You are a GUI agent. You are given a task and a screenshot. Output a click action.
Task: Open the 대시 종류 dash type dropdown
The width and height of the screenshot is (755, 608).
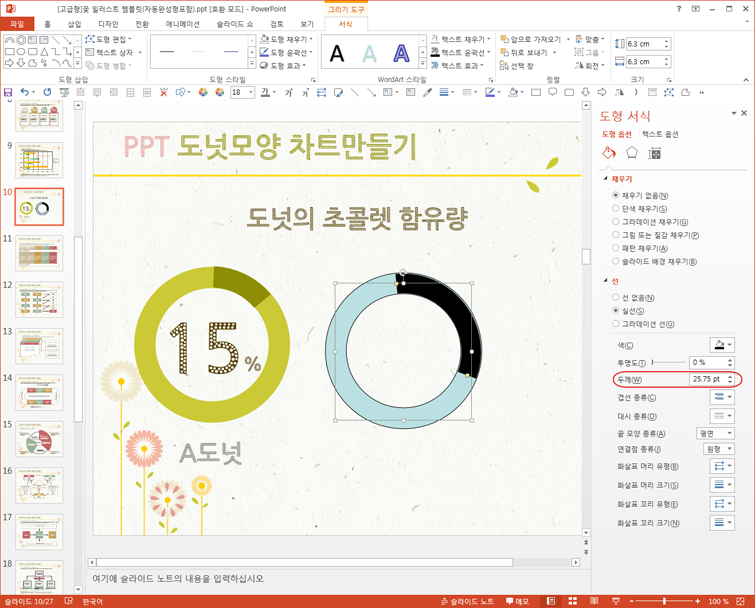(x=722, y=416)
